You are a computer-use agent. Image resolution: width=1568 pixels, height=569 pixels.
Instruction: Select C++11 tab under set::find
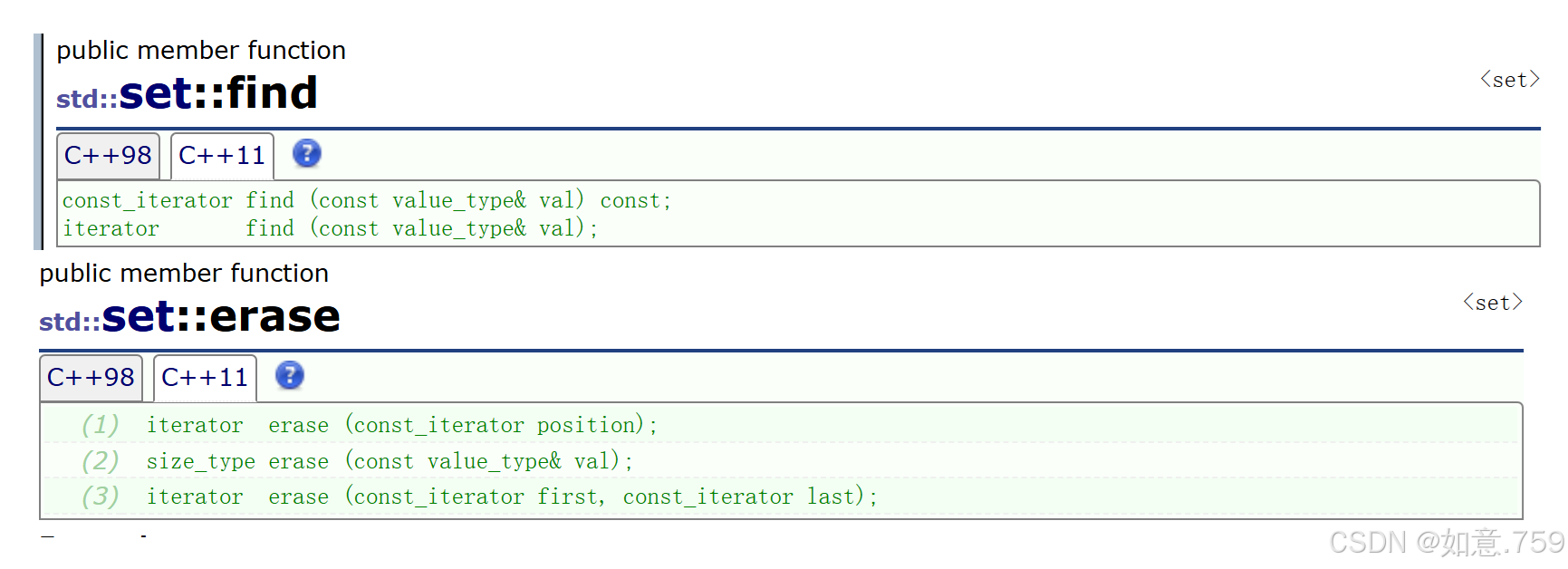point(222,156)
